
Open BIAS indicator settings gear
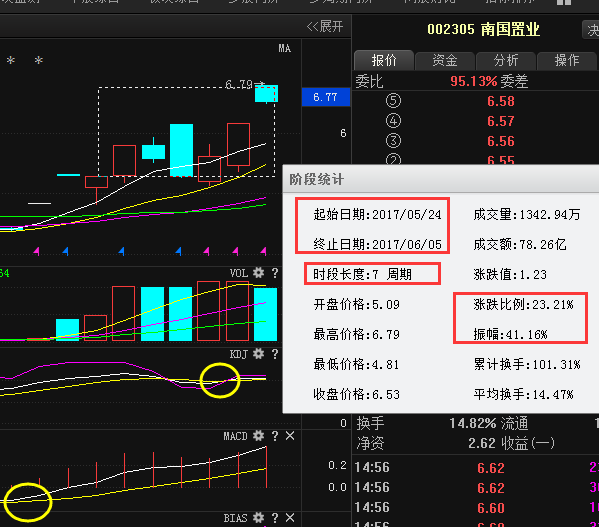259,518
